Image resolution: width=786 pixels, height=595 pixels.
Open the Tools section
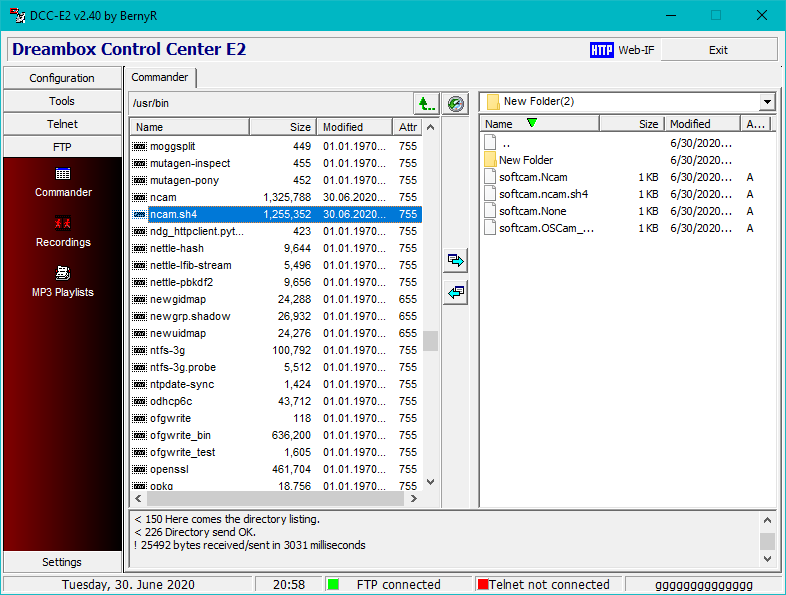point(62,101)
